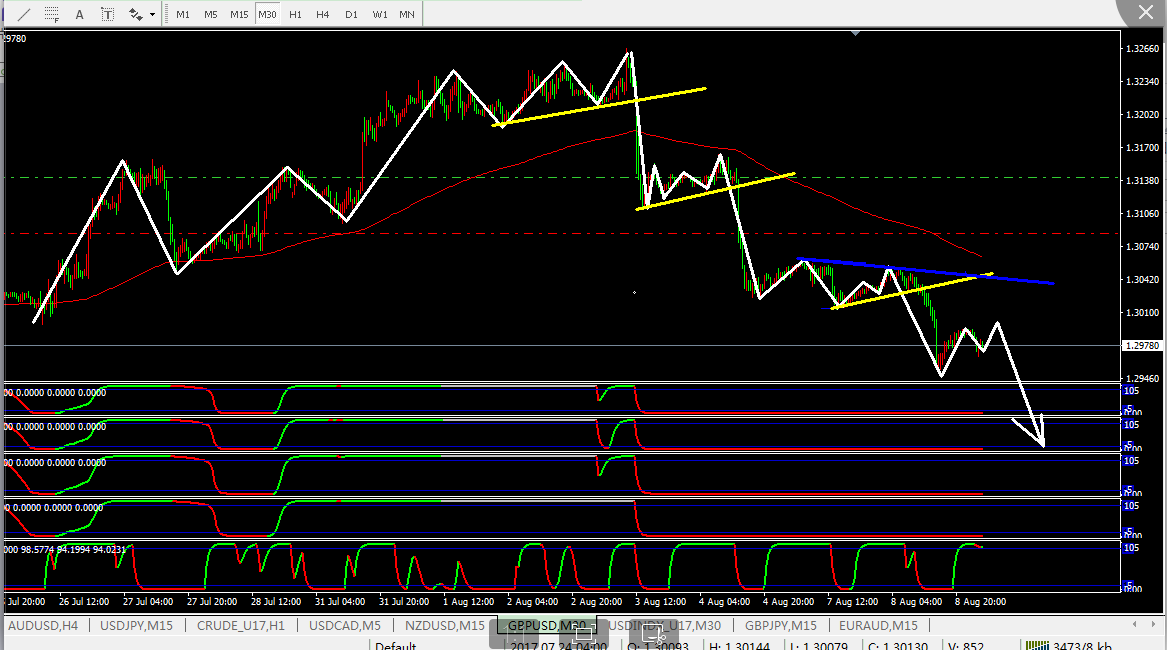Image resolution: width=1167 pixels, height=650 pixels.
Task: Select the Fibonacci retracement tool
Action: pyautogui.click(x=51, y=14)
